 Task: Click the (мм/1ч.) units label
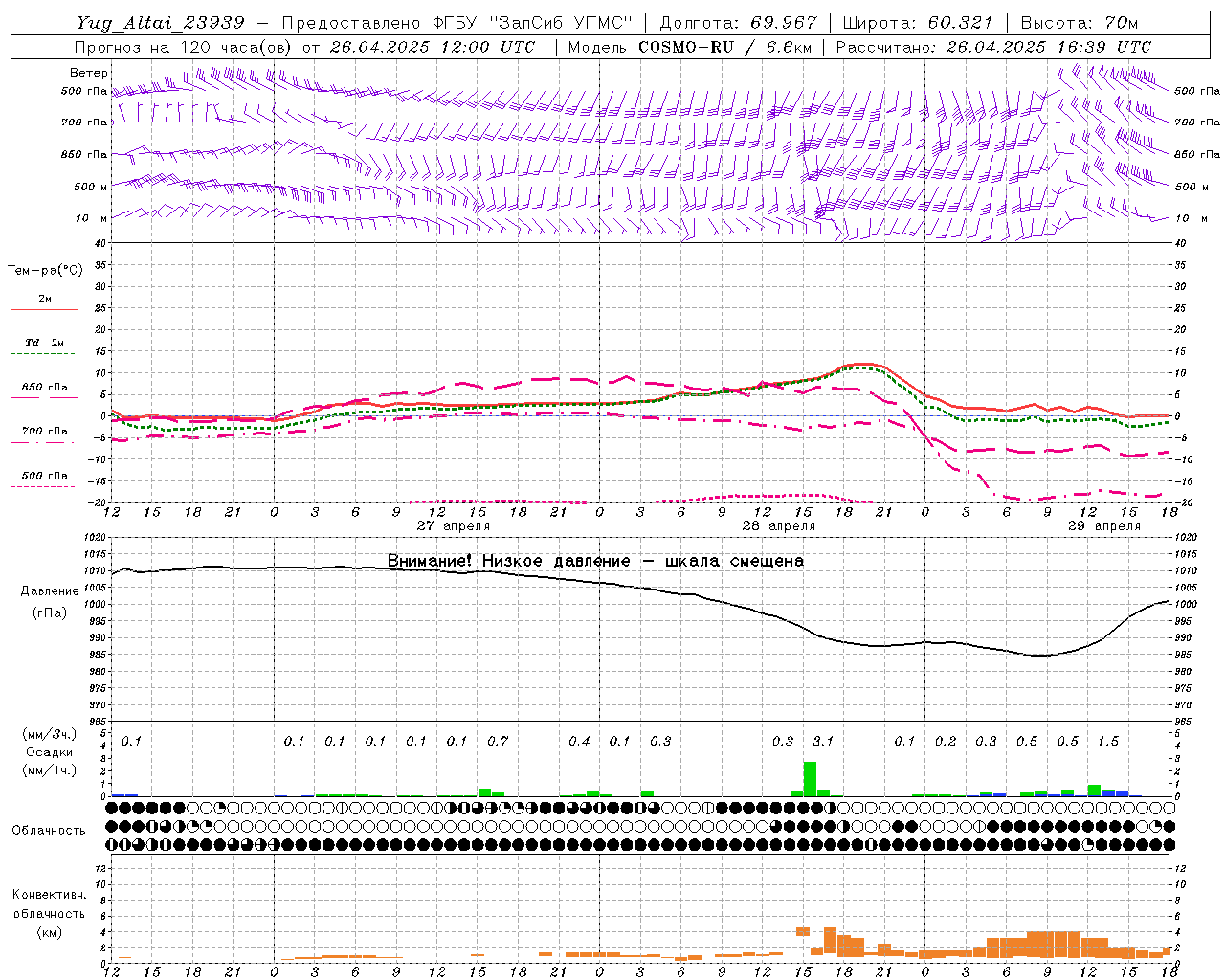49,770
